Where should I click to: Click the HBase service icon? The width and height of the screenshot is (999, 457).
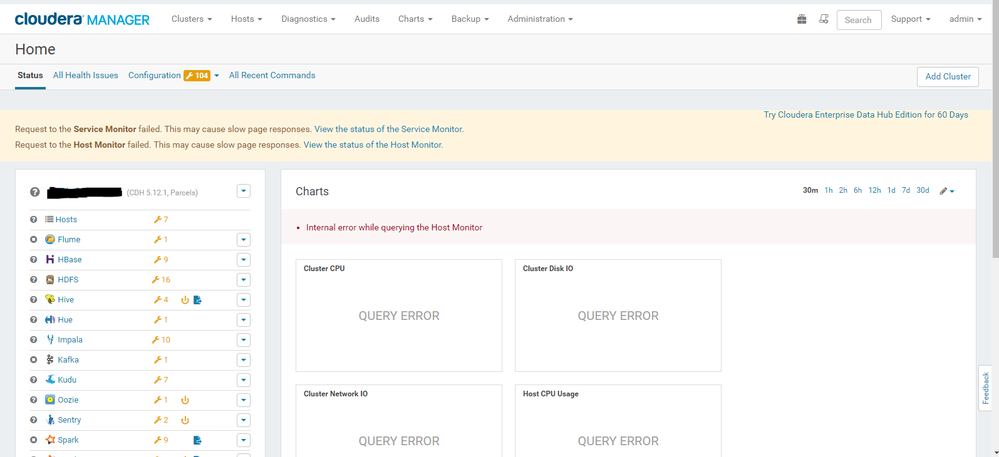click(x=50, y=259)
